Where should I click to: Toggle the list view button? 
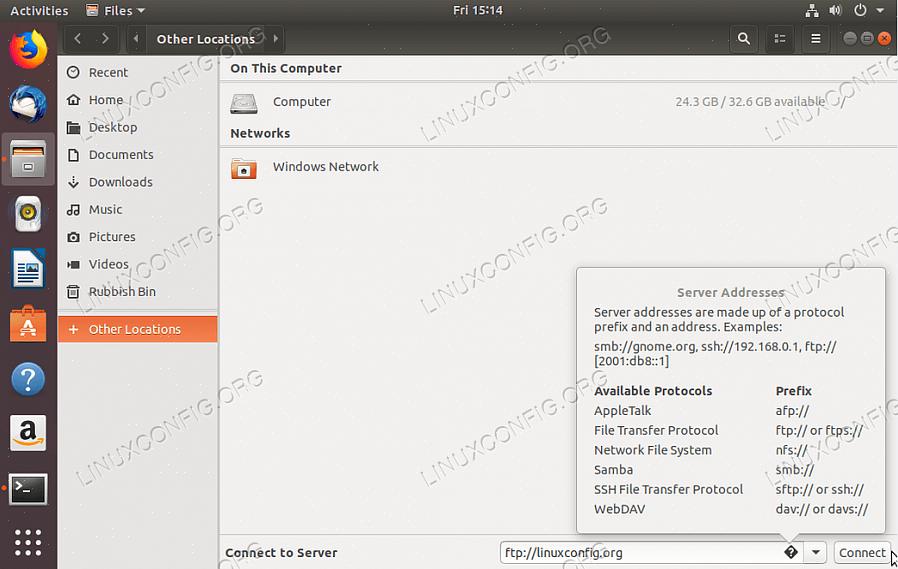(x=780, y=39)
